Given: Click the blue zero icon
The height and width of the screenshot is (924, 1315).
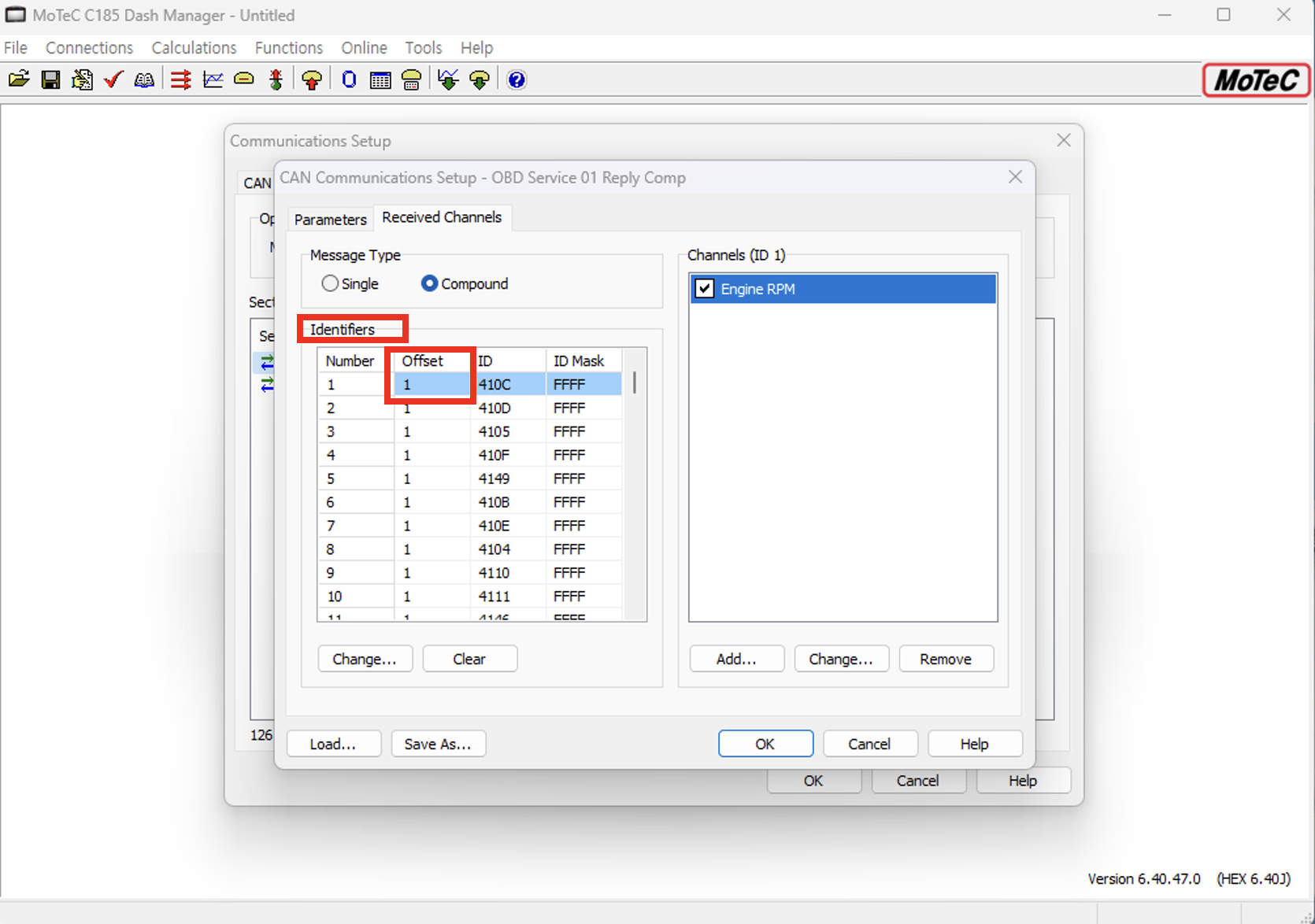Looking at the screenshot, I should pyautogui.click(x=349, y=79).
